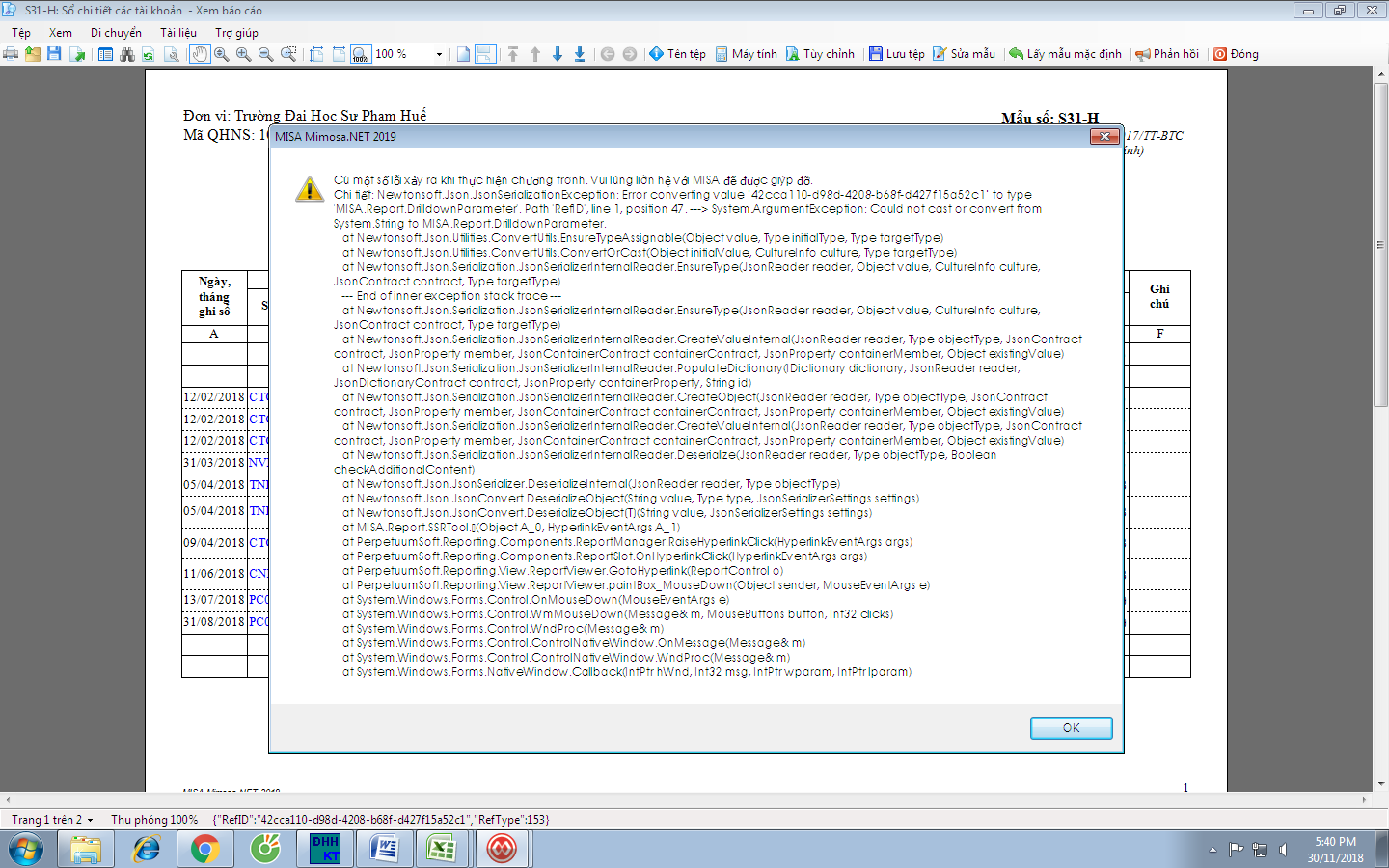This screenshot has height=868, width=1389.
Task: Select the Hand pan tool
Action: point(200,54)
